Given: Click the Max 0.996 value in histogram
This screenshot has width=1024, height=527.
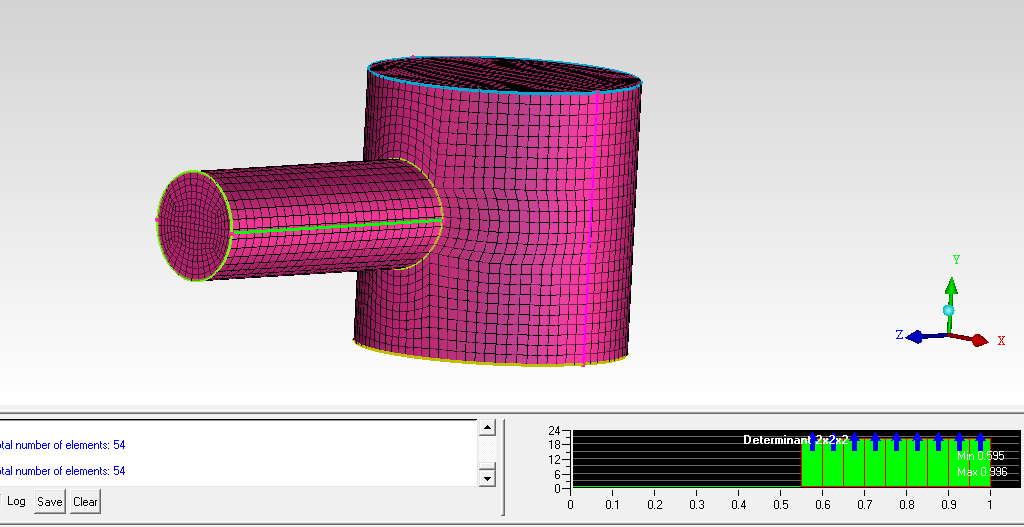Looking at the screenshot, I should (x=980, y=471).
